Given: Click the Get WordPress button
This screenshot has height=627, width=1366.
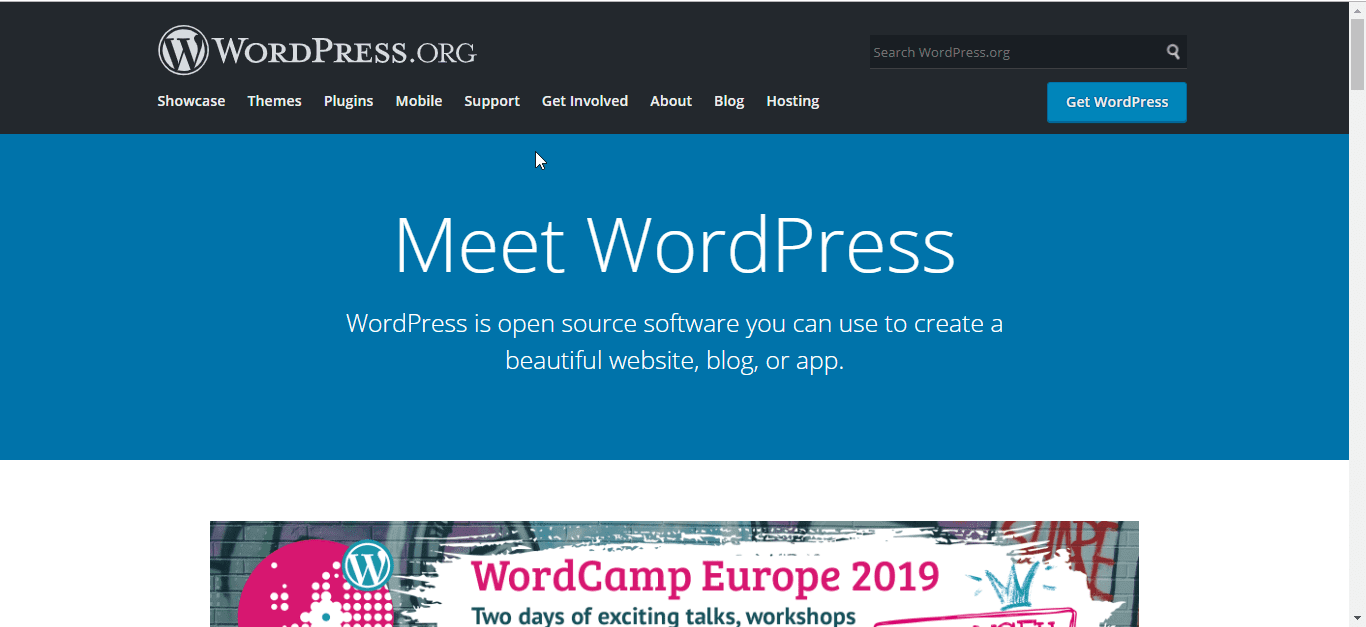Looking at the screenshot, I should coord(1117,102).
